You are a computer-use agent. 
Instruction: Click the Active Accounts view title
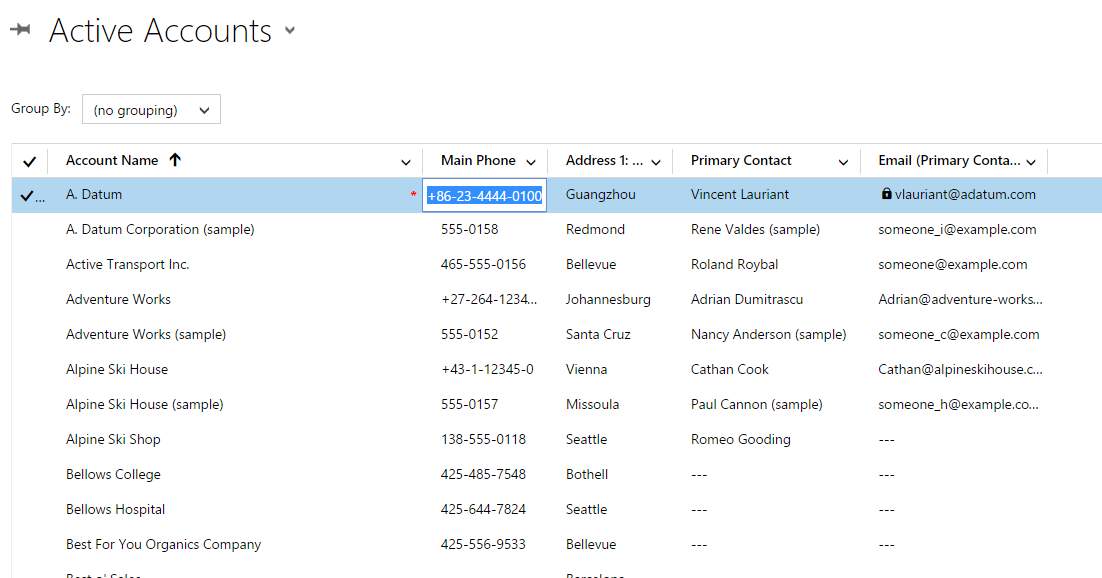coord(161,31)
